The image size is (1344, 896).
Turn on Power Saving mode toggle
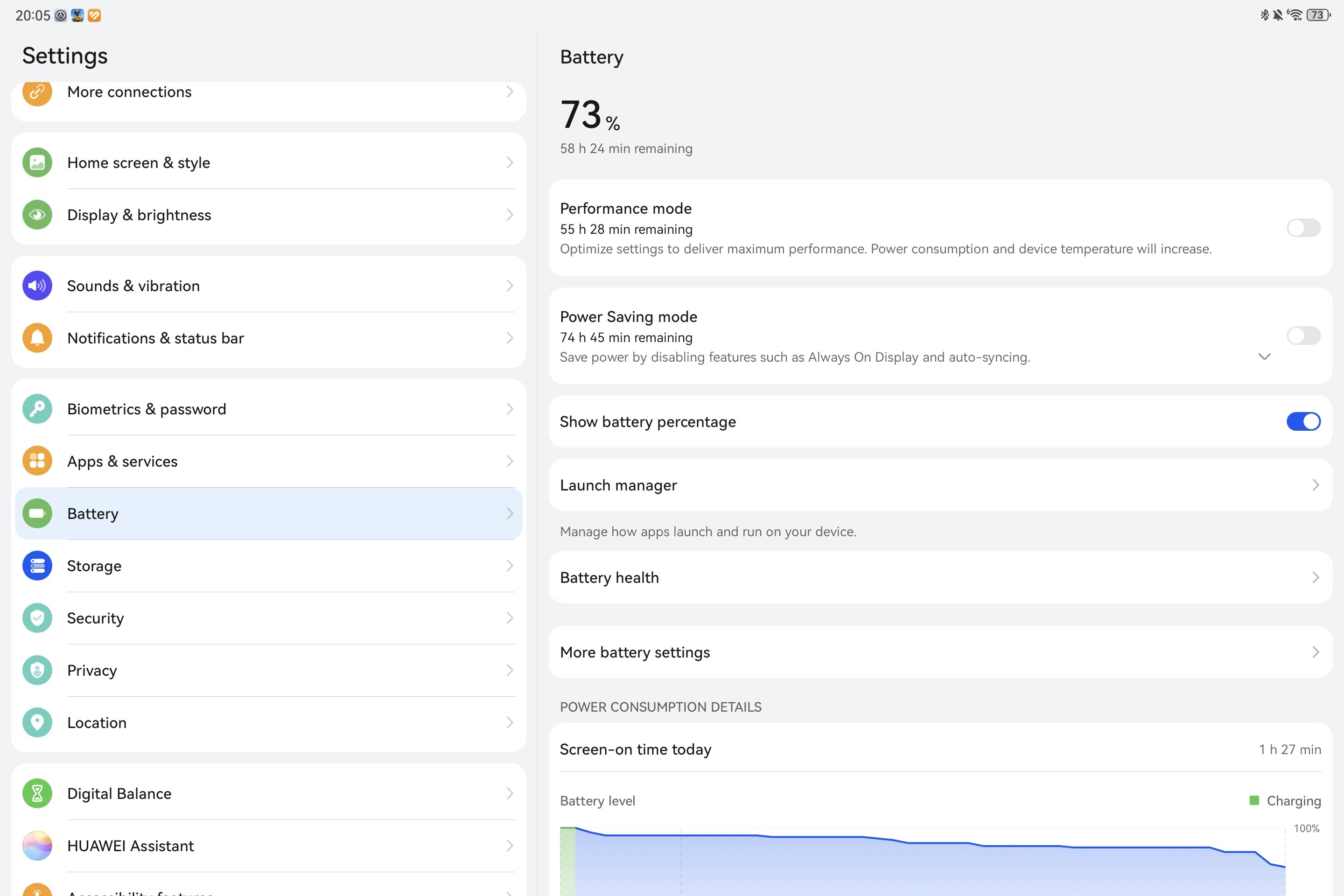point(1303,336)
